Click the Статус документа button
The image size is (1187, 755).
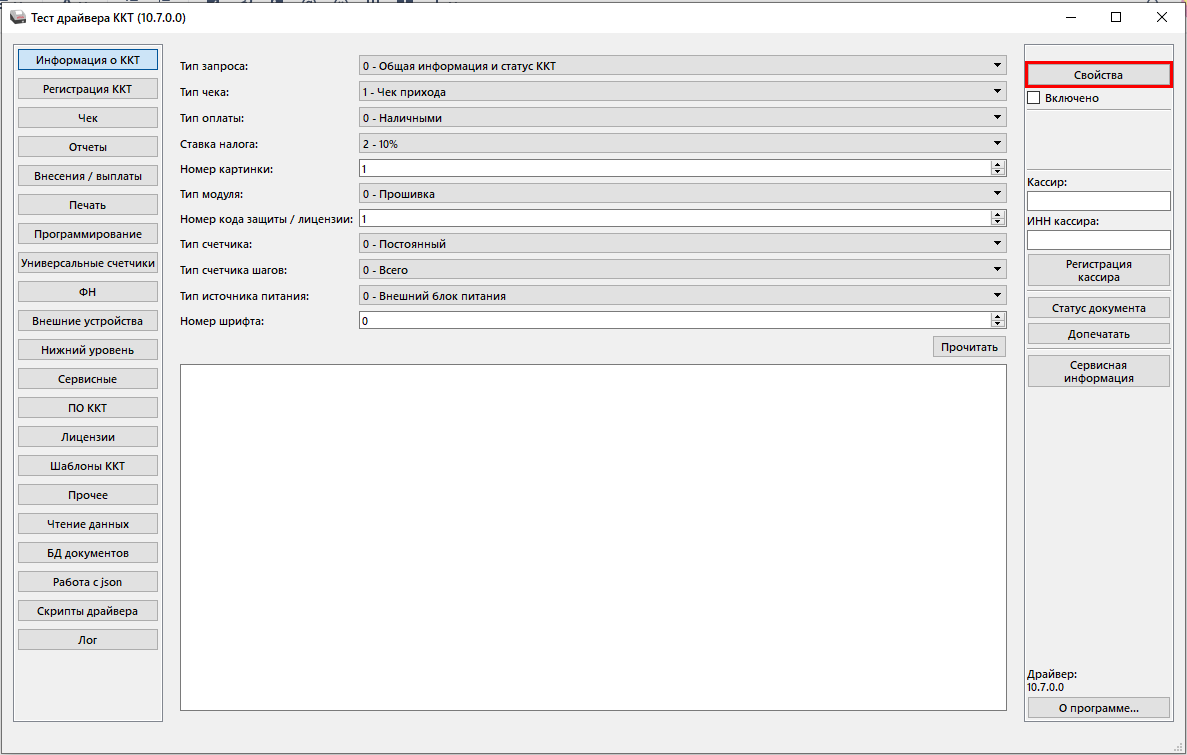(x=1098, y=308)
